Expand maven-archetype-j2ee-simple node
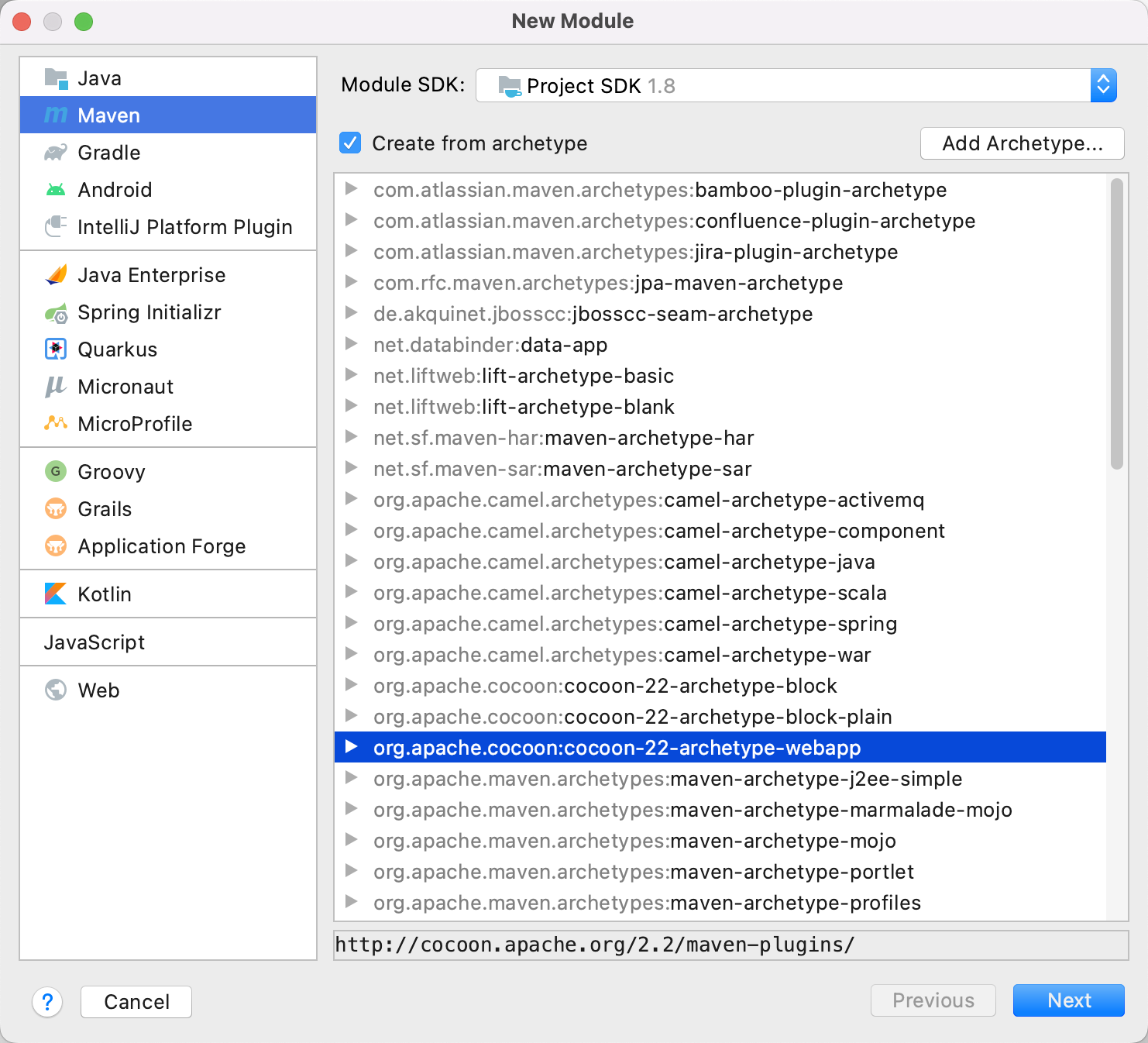1148x1043 pixels. (x=351, y=778)
